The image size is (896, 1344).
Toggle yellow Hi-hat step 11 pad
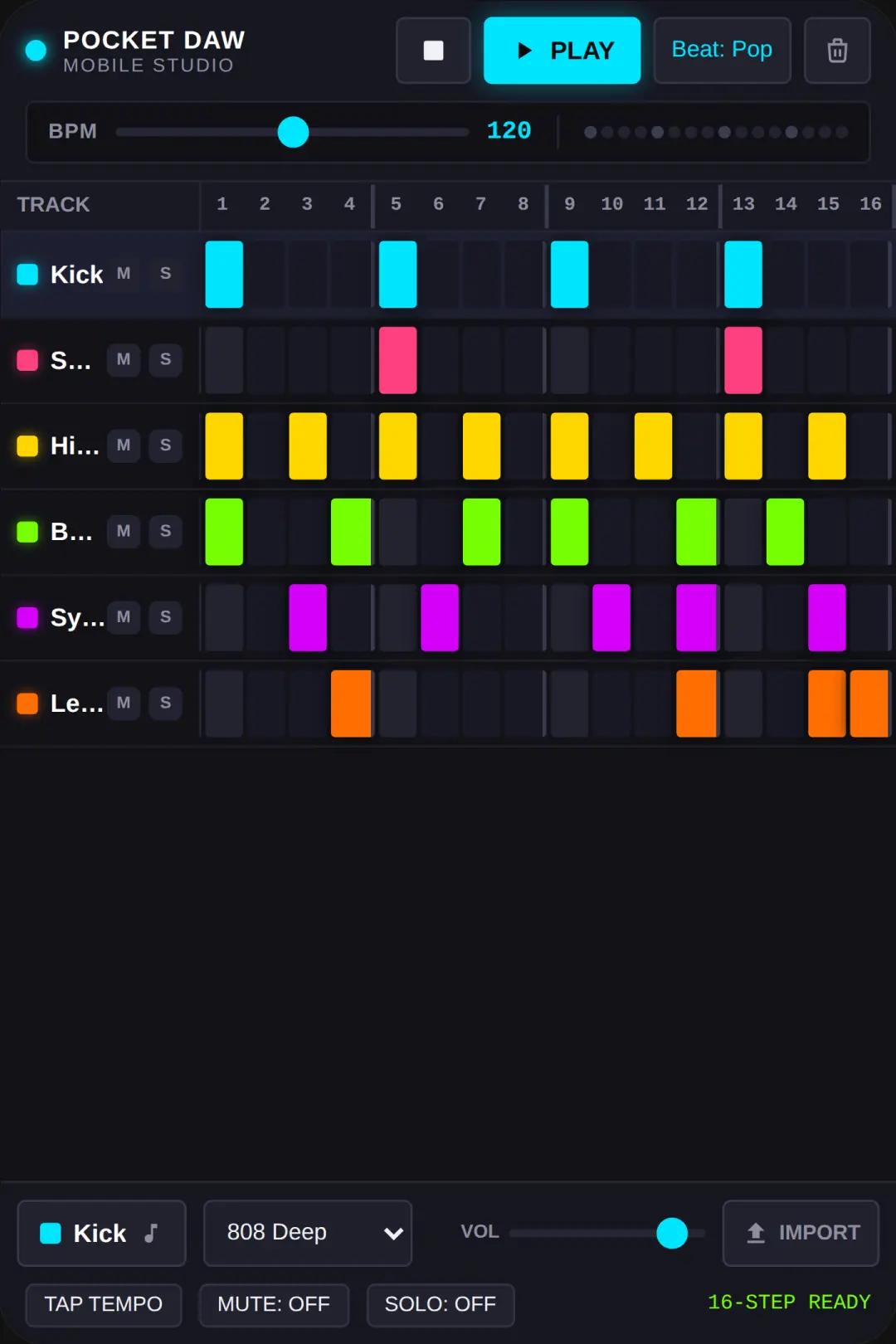[x=653, y=446]
